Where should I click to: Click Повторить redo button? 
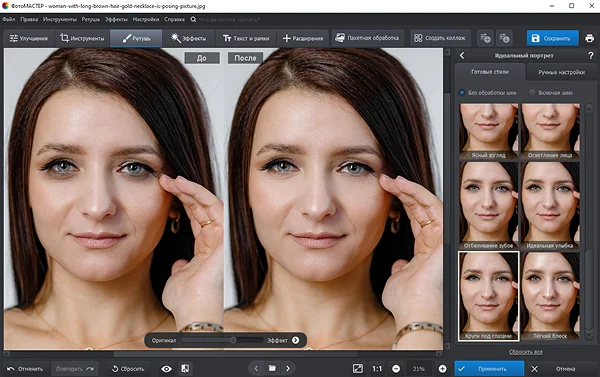pyautogui.click(x=75, y=369)
